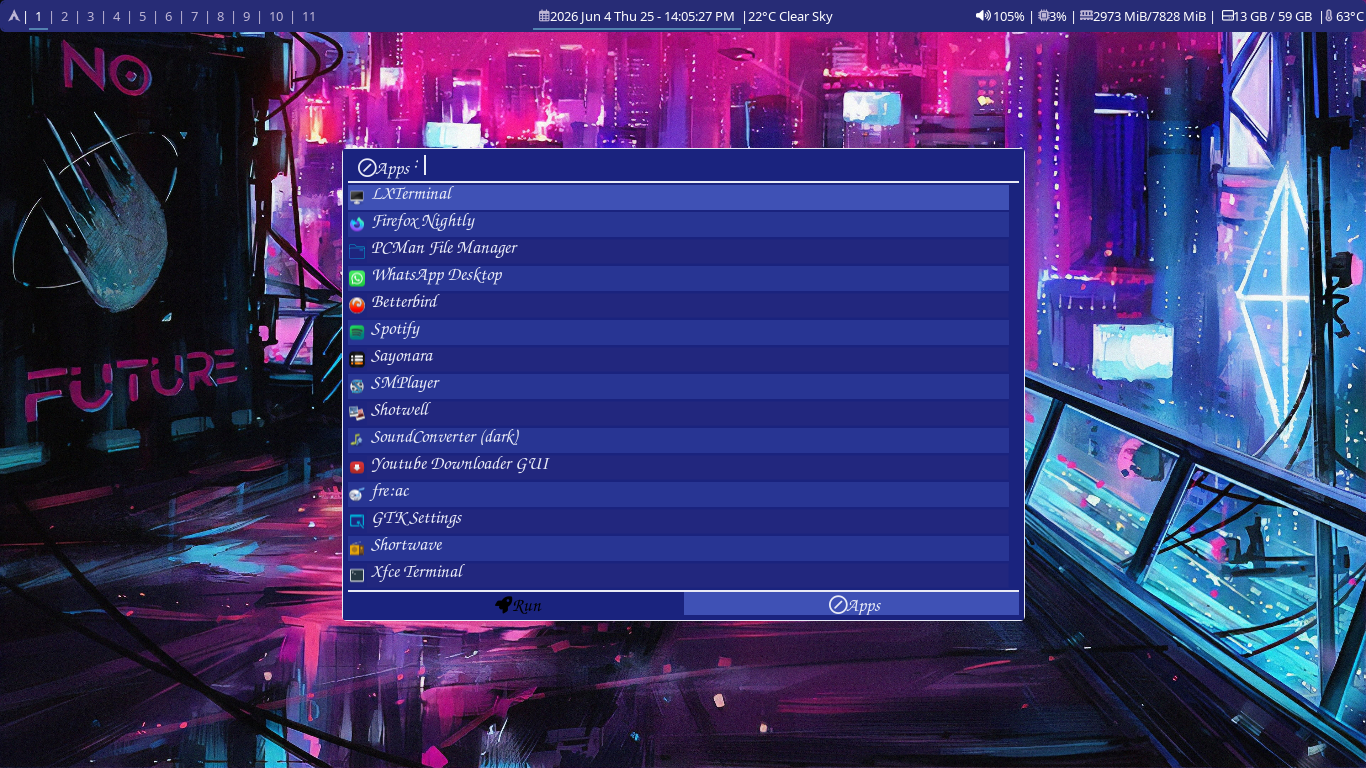Select the Spotify entry

pos(678,332)
